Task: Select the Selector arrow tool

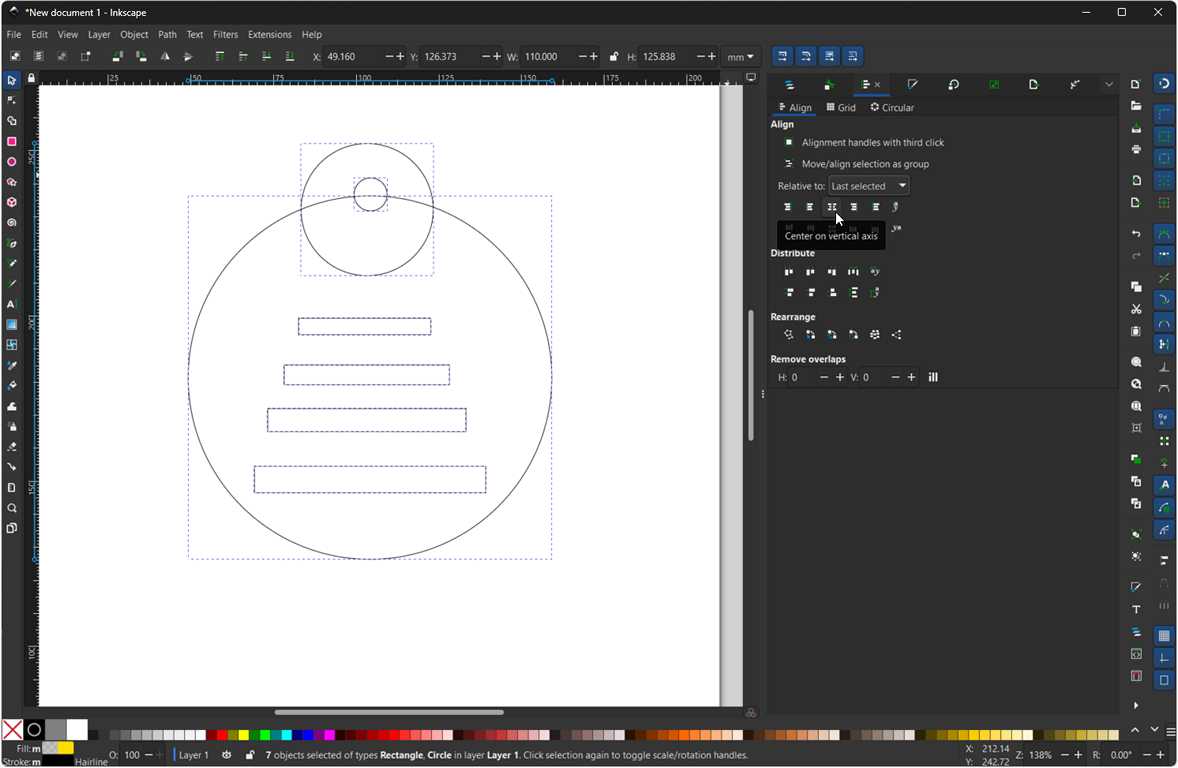Action: (x=11, y=80)
